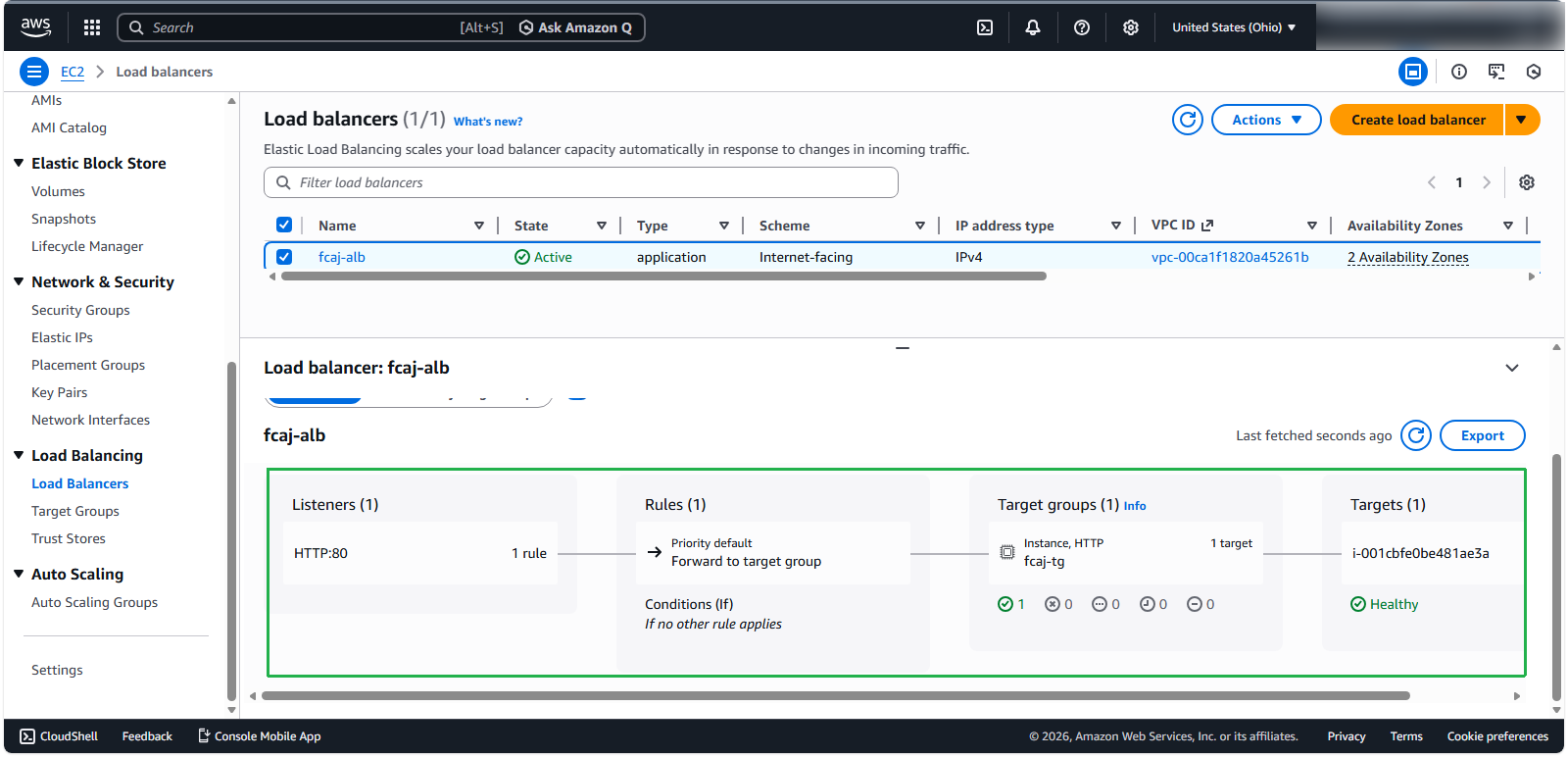1568x757 pixels.
Task: Click the screen feedback icon near breadcrumbs
Action: coord(1496,72)
